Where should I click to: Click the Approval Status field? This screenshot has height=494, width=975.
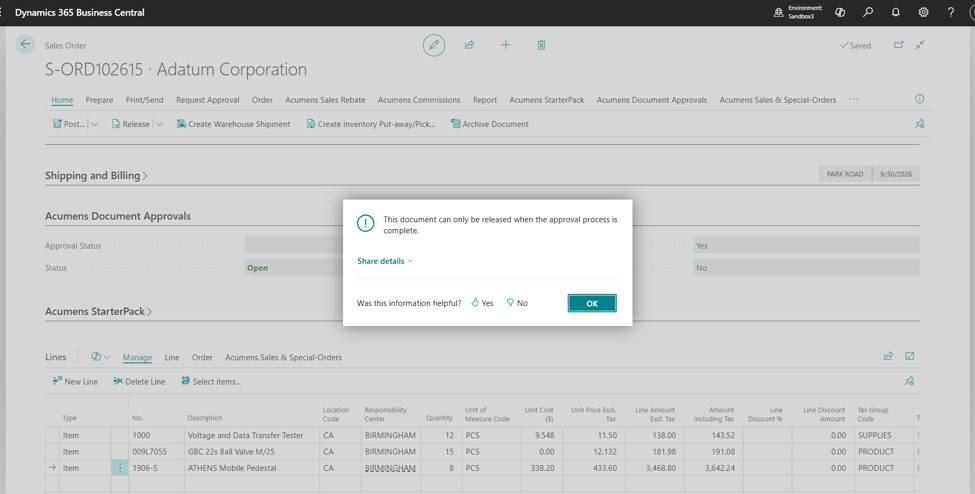click(x=293, y=246)
